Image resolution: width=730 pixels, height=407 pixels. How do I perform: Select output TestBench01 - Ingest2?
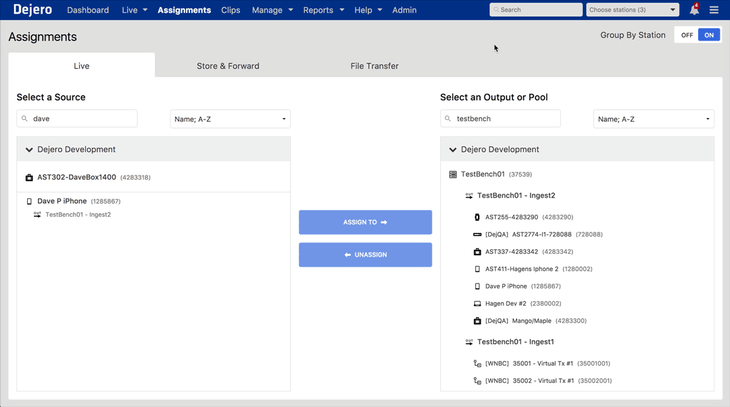tap(516, 196)
